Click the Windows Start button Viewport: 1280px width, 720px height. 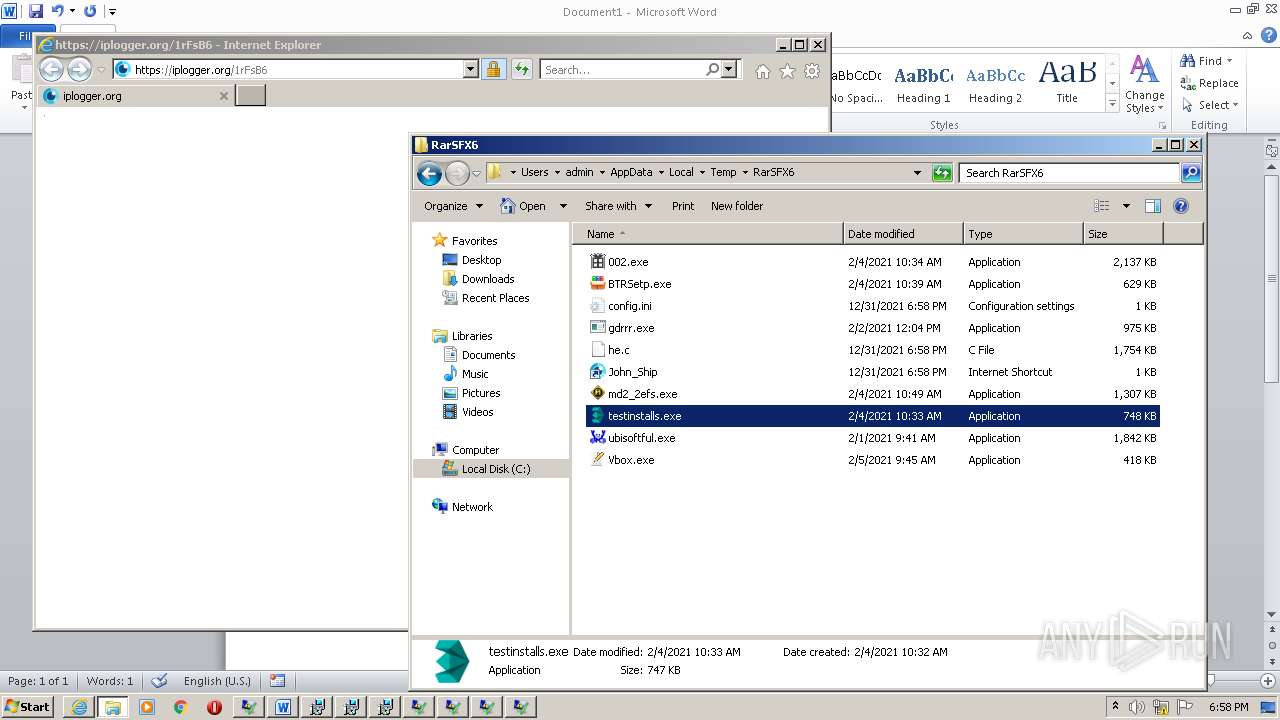tap(27, 707)
